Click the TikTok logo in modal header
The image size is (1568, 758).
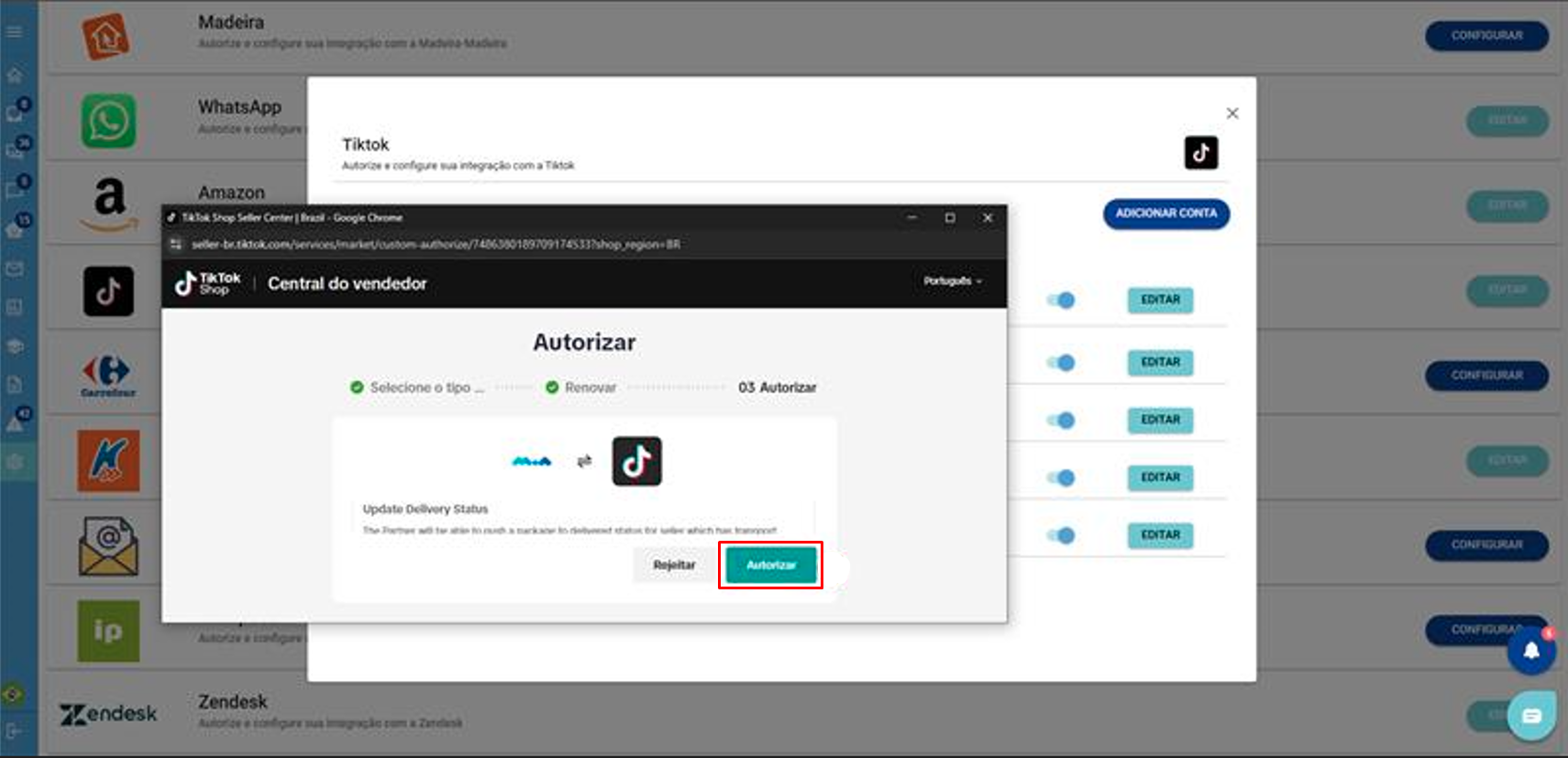coord(1201,152)
